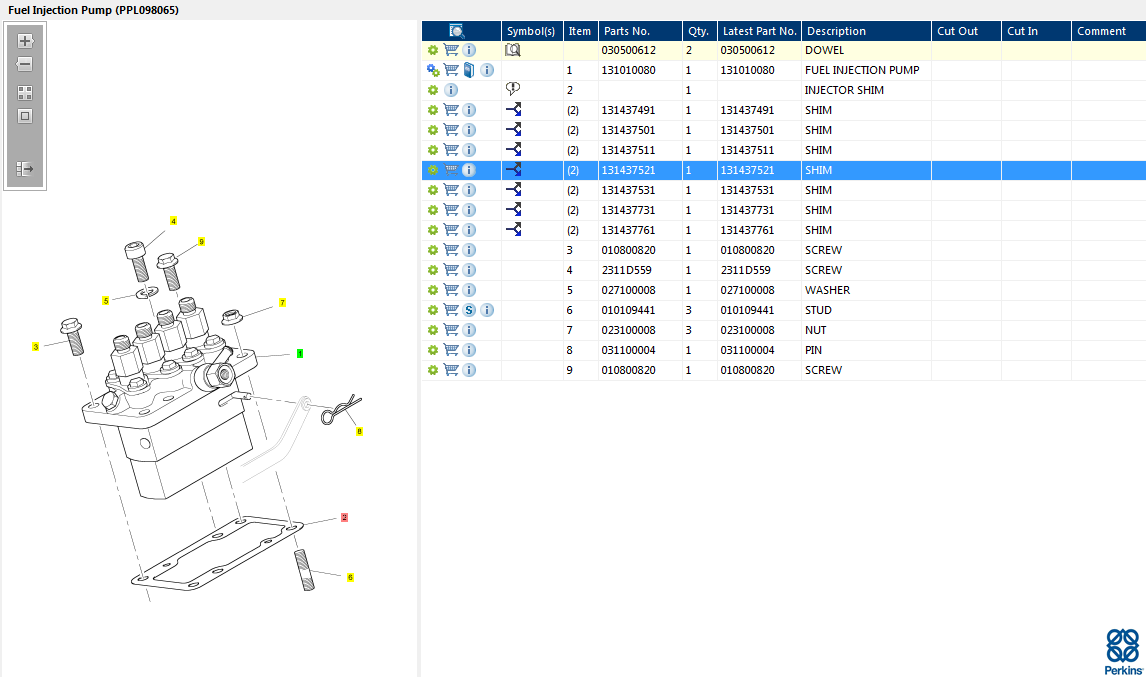The height and width of the screenshot is (677, 1146).
Task: Click the Description column header
Action: point(836,31)
